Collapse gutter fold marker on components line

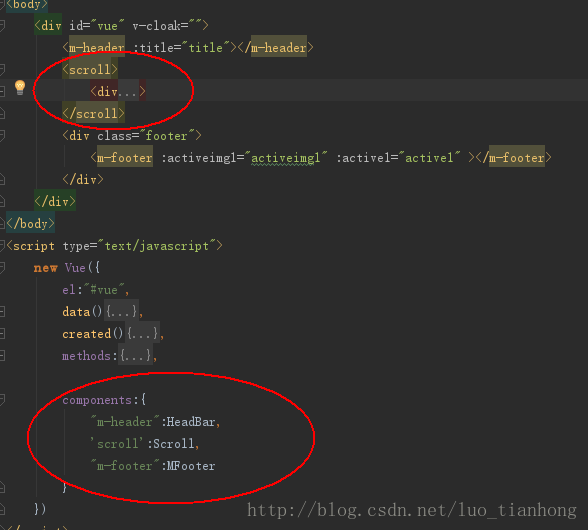click(2, 400)
